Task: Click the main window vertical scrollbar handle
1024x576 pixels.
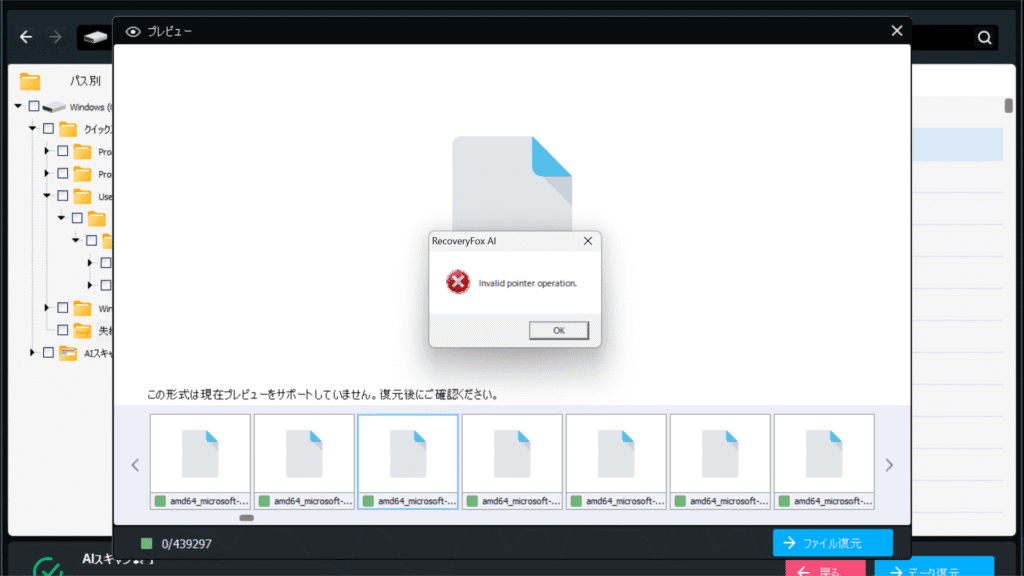Action: tap(1008, 105)
